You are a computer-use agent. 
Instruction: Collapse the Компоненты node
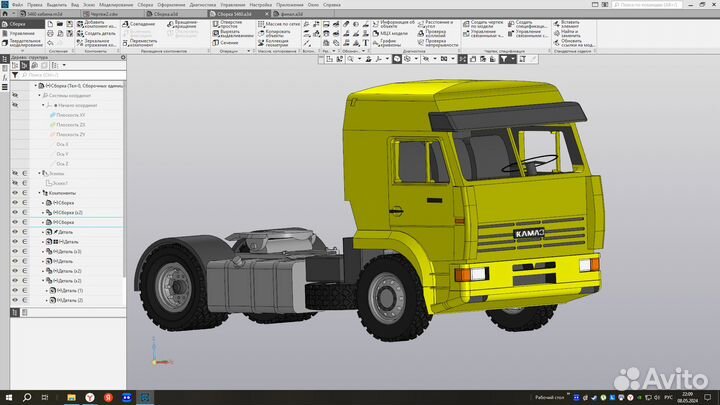click(39, 193)
